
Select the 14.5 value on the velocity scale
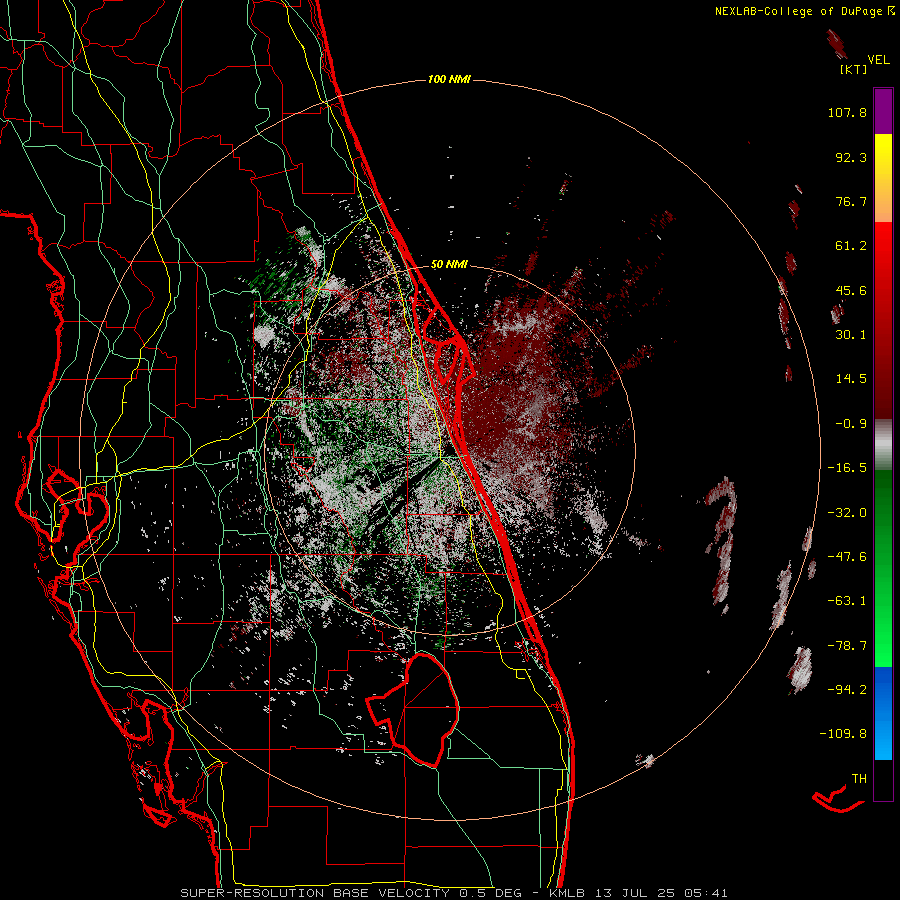tap(851, 379)
